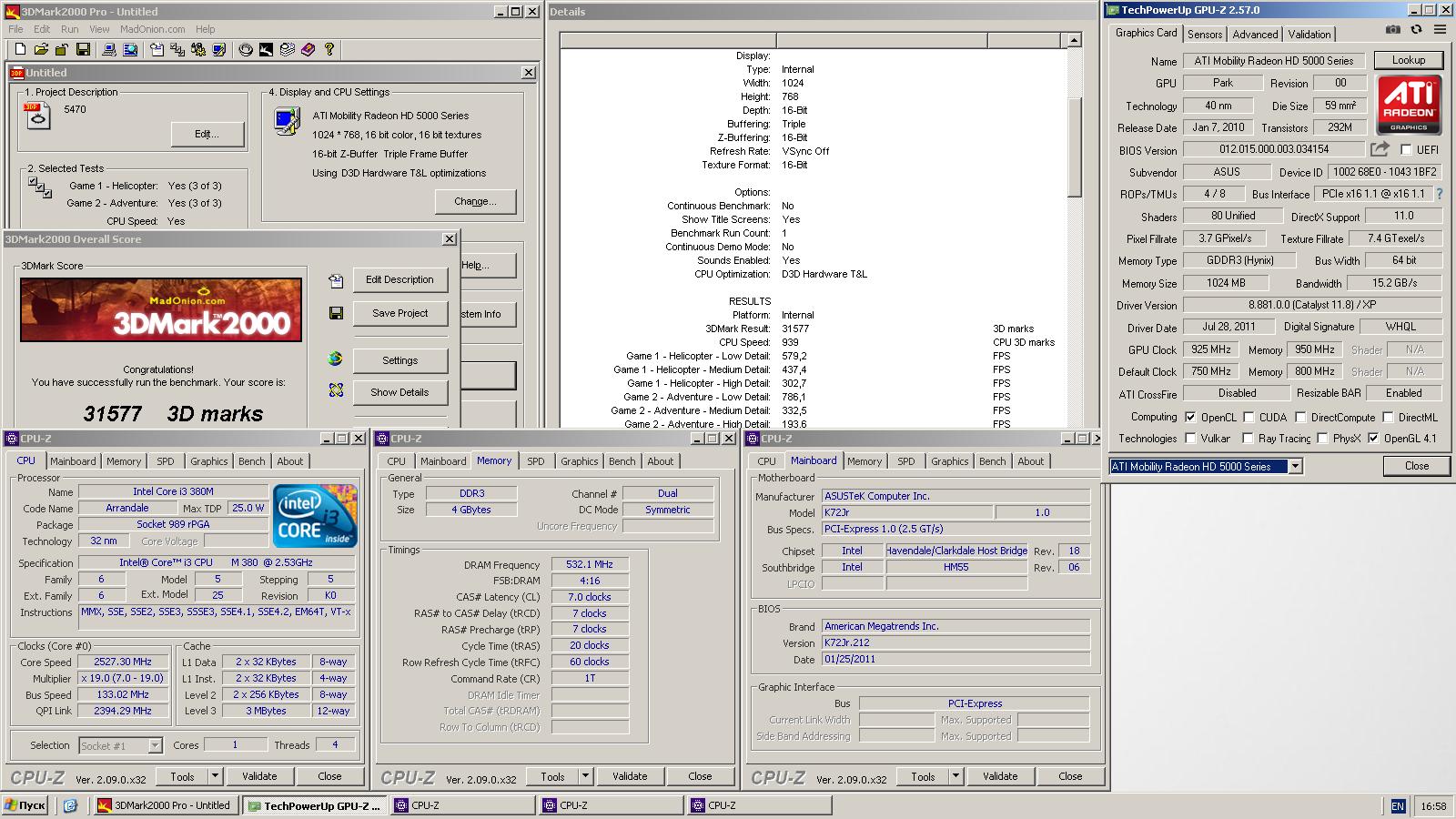Click the ATI Radeon logo in GPU-Z
The height and width of the screenshot is (819, 1456).
click(x=1409, y=105)
